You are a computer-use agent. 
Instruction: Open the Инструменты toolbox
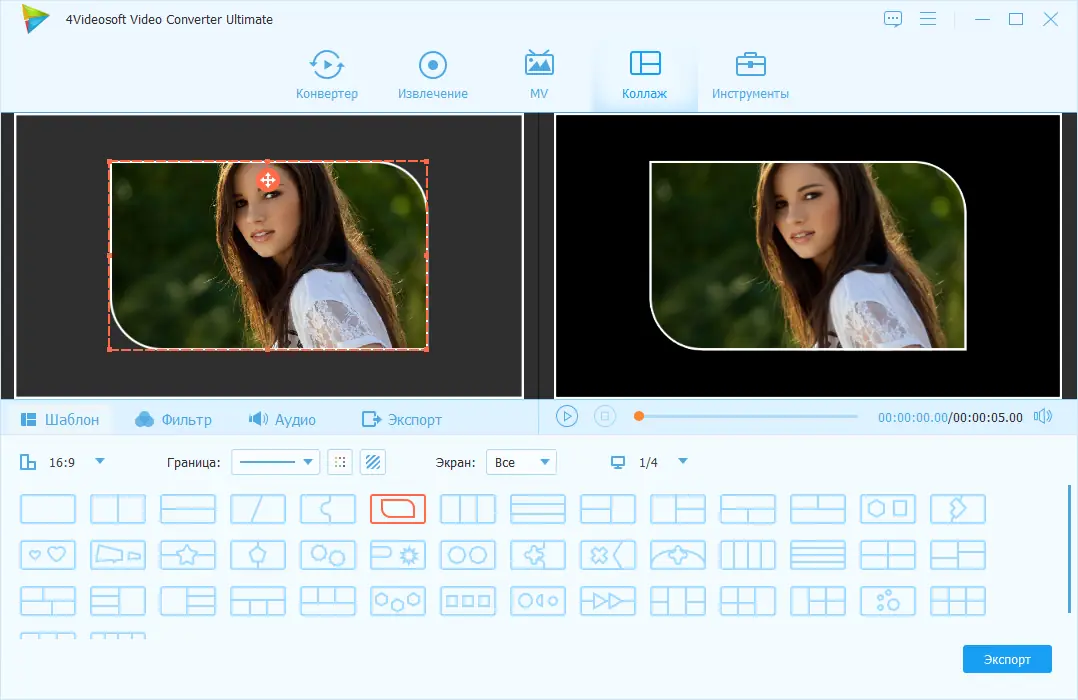(x=750, y=75)
